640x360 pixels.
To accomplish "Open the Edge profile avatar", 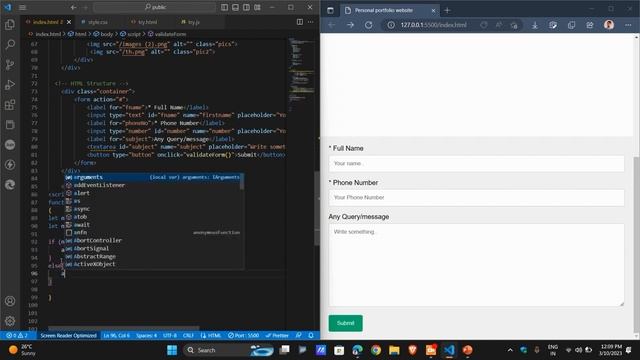I will [609, 25].
